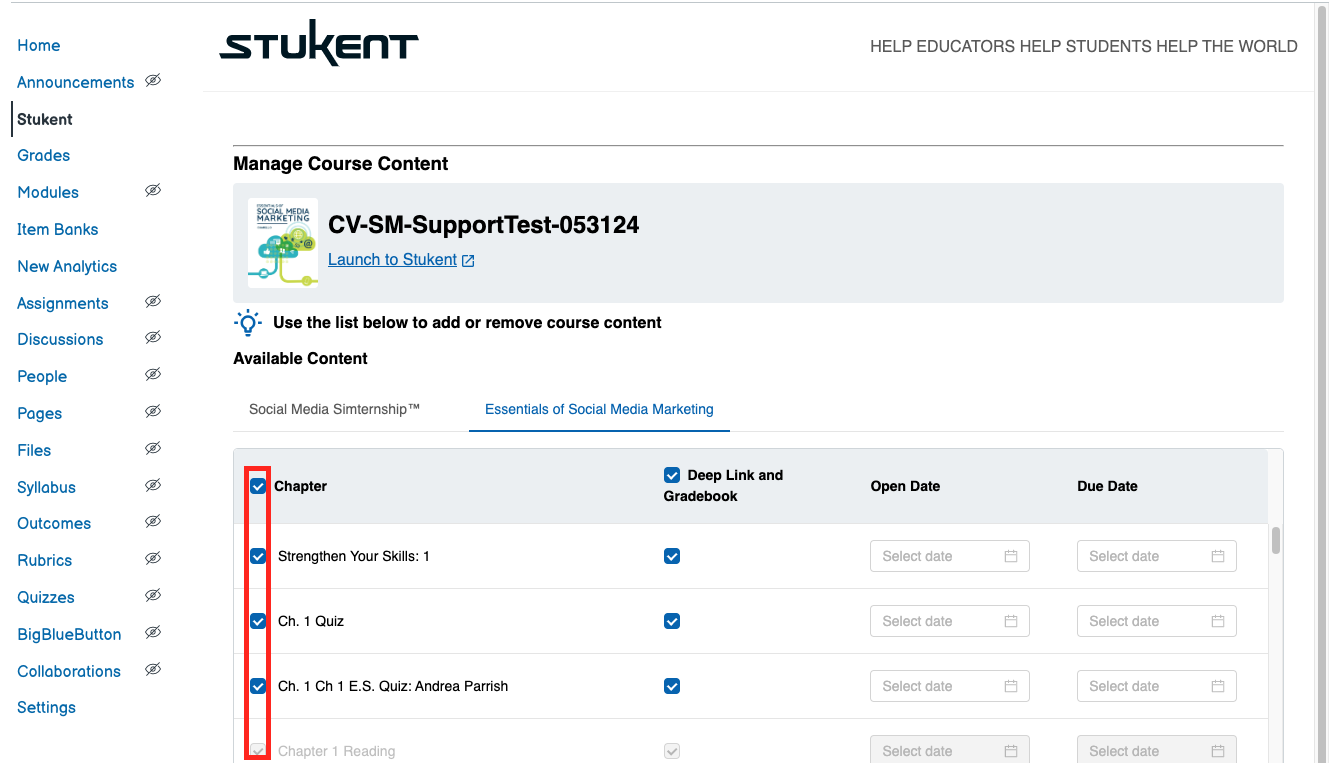Click the Social Media Marketing book cover thumbnail
The width and height of the screenshot is (1332, 763).
click(283, 243)
